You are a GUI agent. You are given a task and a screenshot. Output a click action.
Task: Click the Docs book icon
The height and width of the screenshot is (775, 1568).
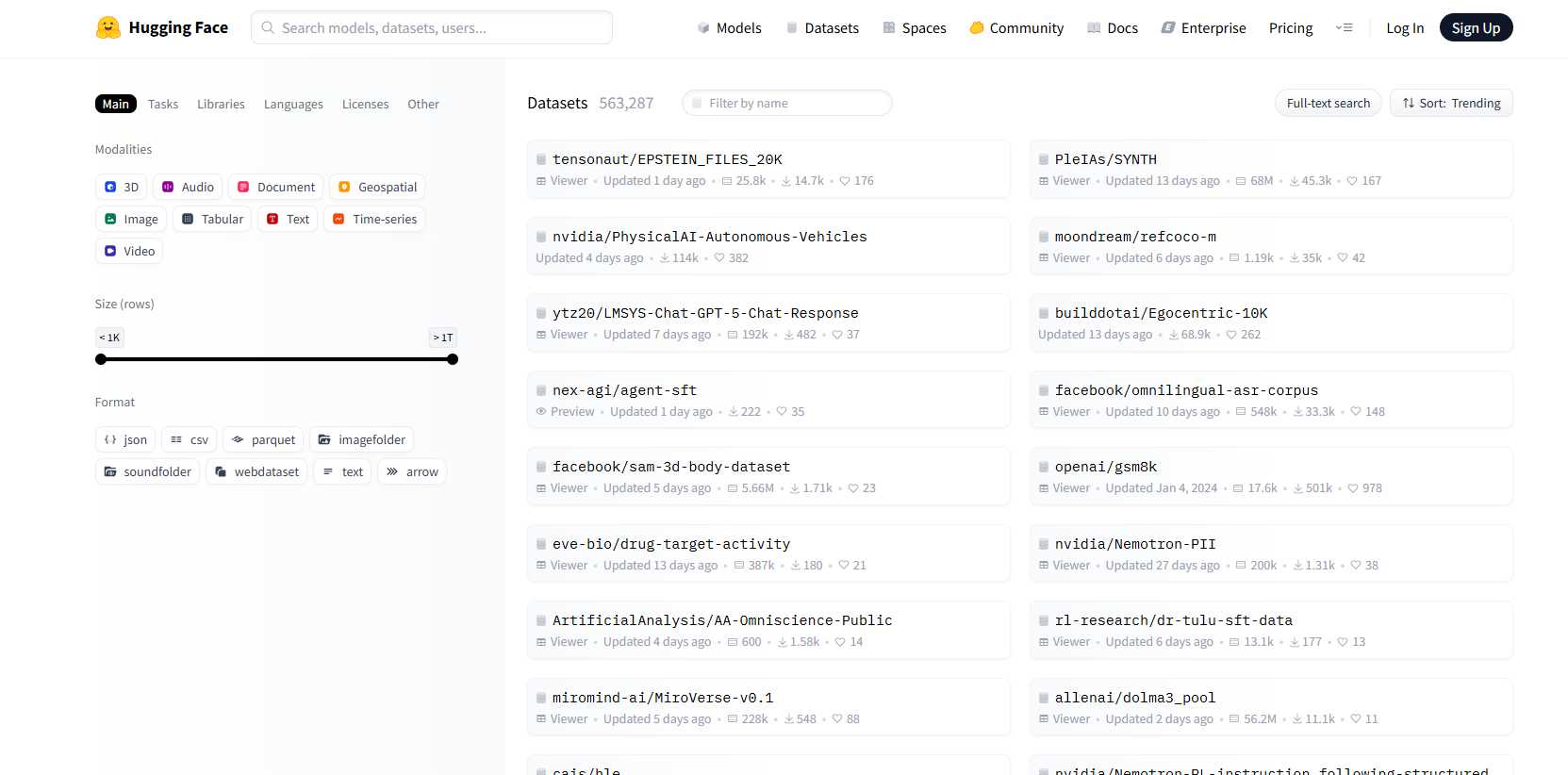pyautogui.click(x=1094, y=27)
